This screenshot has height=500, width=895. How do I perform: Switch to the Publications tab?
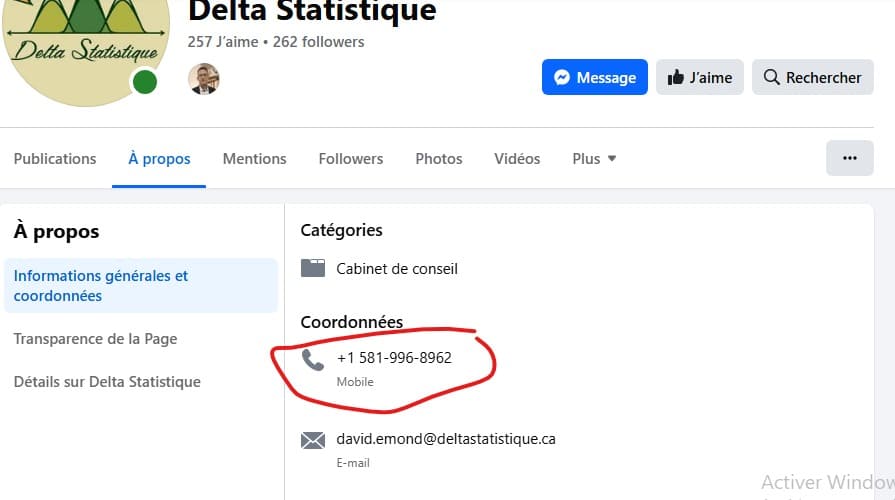point(55,158)
